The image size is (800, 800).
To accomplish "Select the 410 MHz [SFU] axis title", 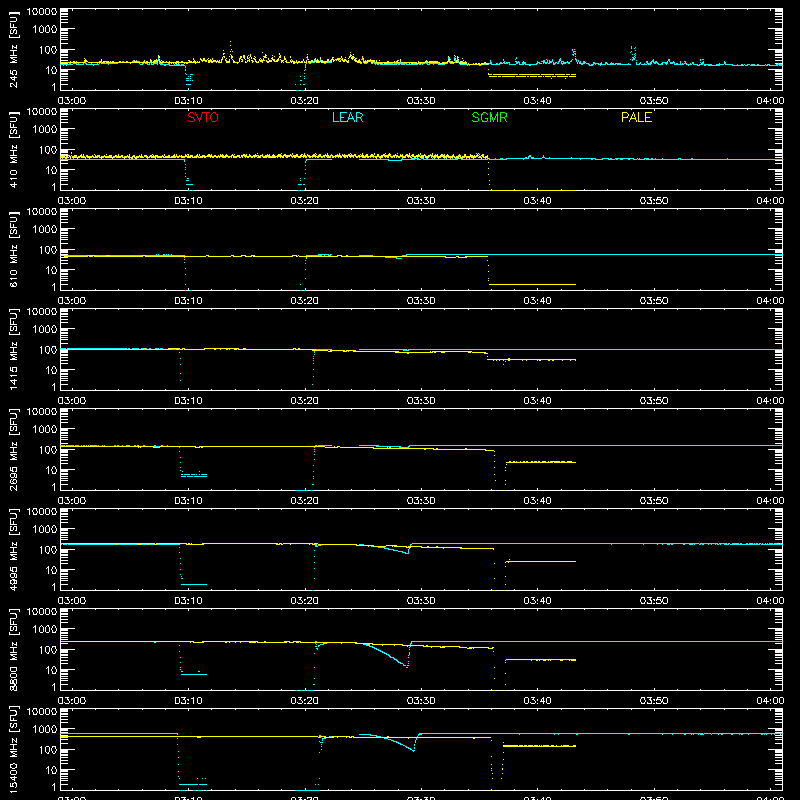I will [x=13, y=149].
